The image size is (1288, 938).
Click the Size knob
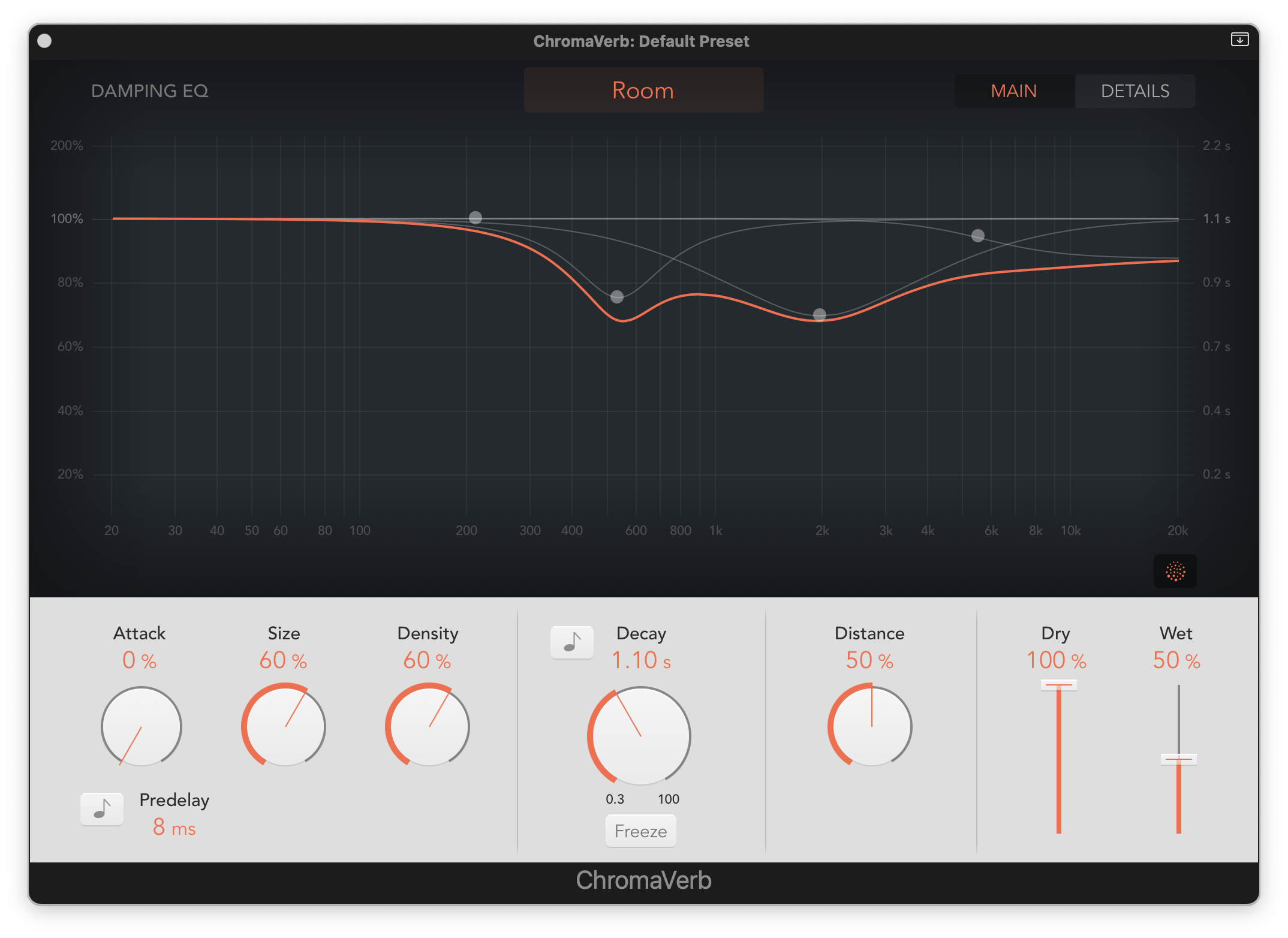click(284, 726)
